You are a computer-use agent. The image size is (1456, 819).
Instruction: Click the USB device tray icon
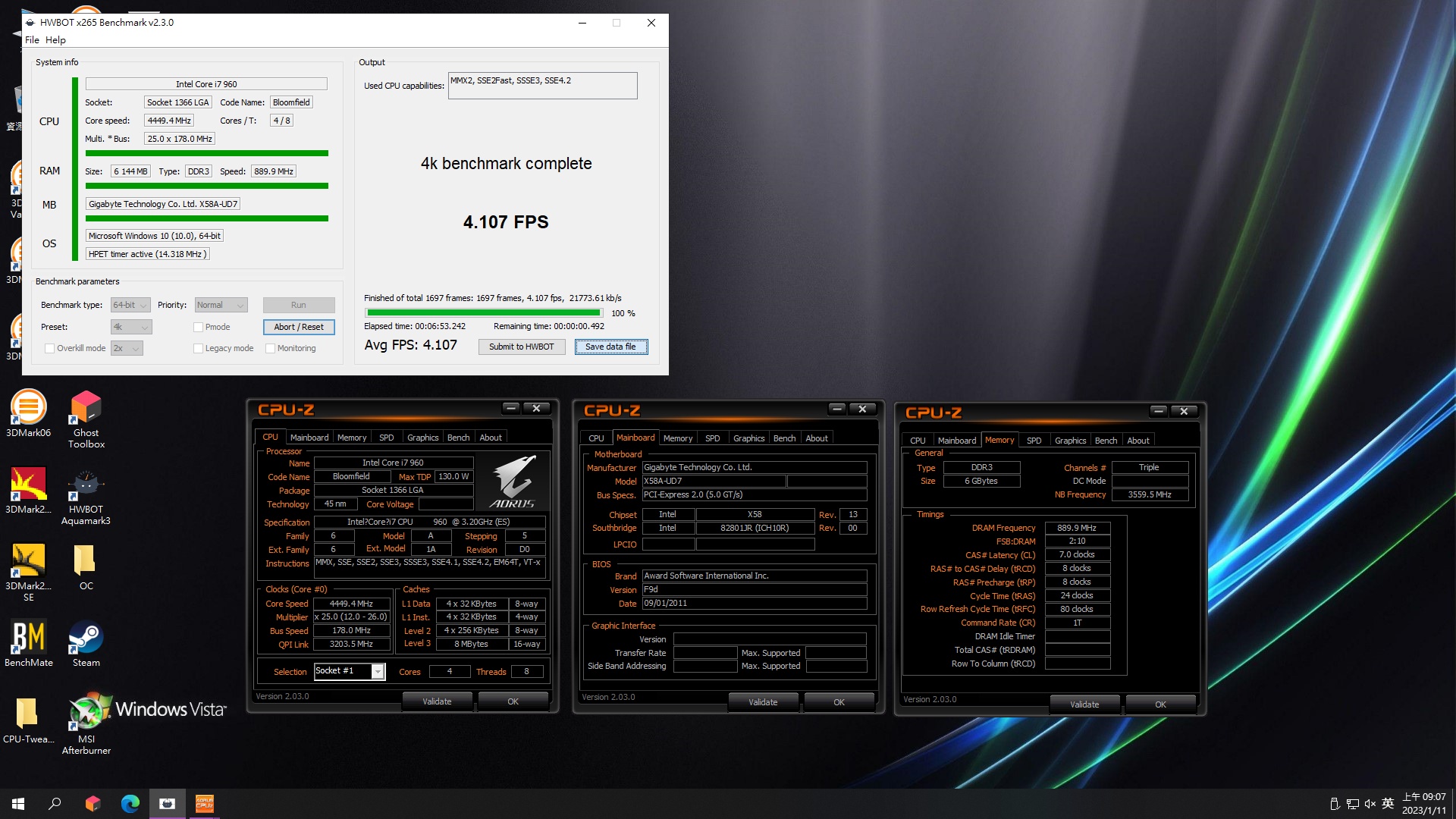pos(1335,804)
